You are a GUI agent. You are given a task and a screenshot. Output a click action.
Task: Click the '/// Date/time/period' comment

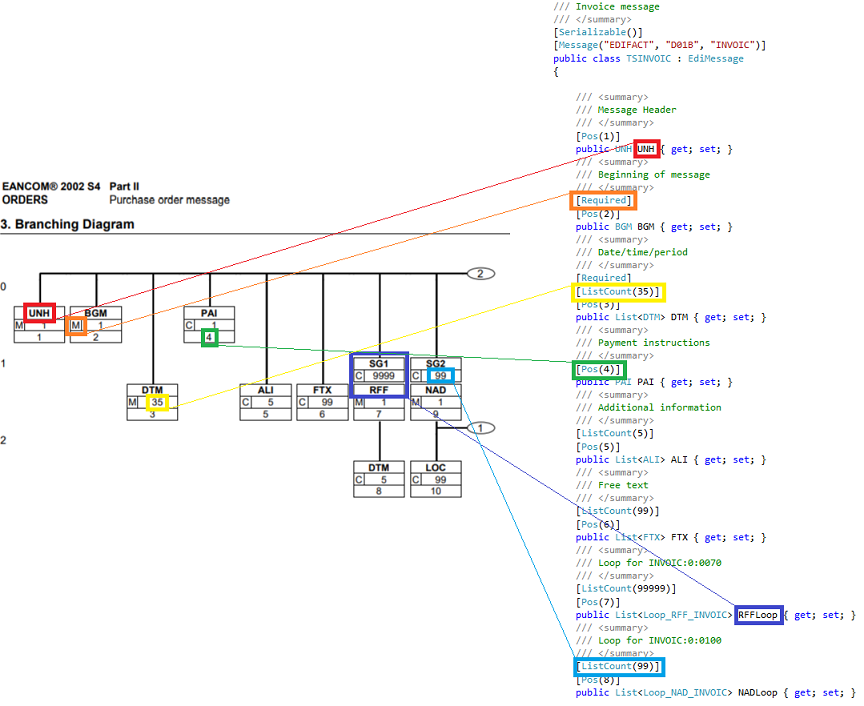coord(631,252)
